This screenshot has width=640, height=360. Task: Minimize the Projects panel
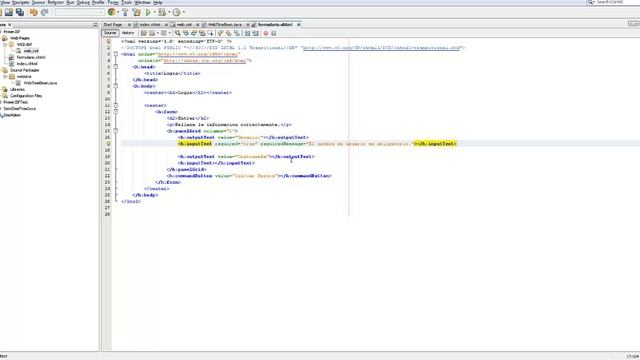pos(95,25)
